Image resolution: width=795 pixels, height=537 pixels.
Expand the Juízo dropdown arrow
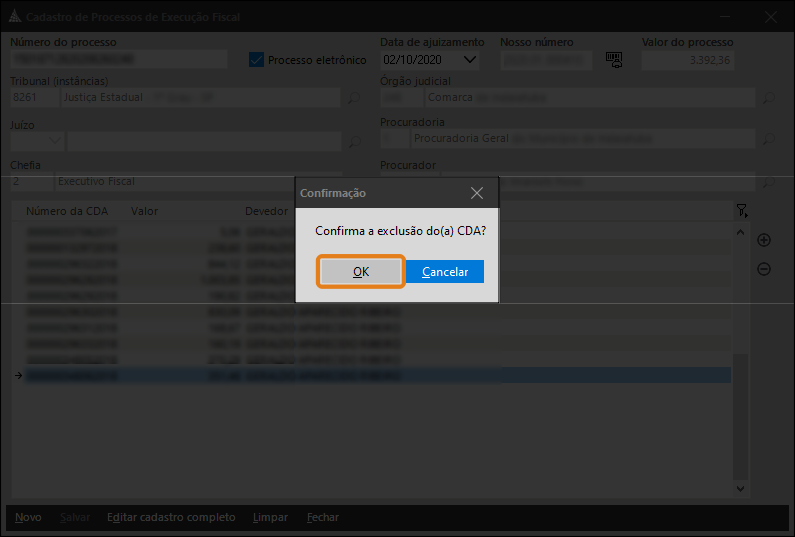pyautogui.click(x=53, y=141)
